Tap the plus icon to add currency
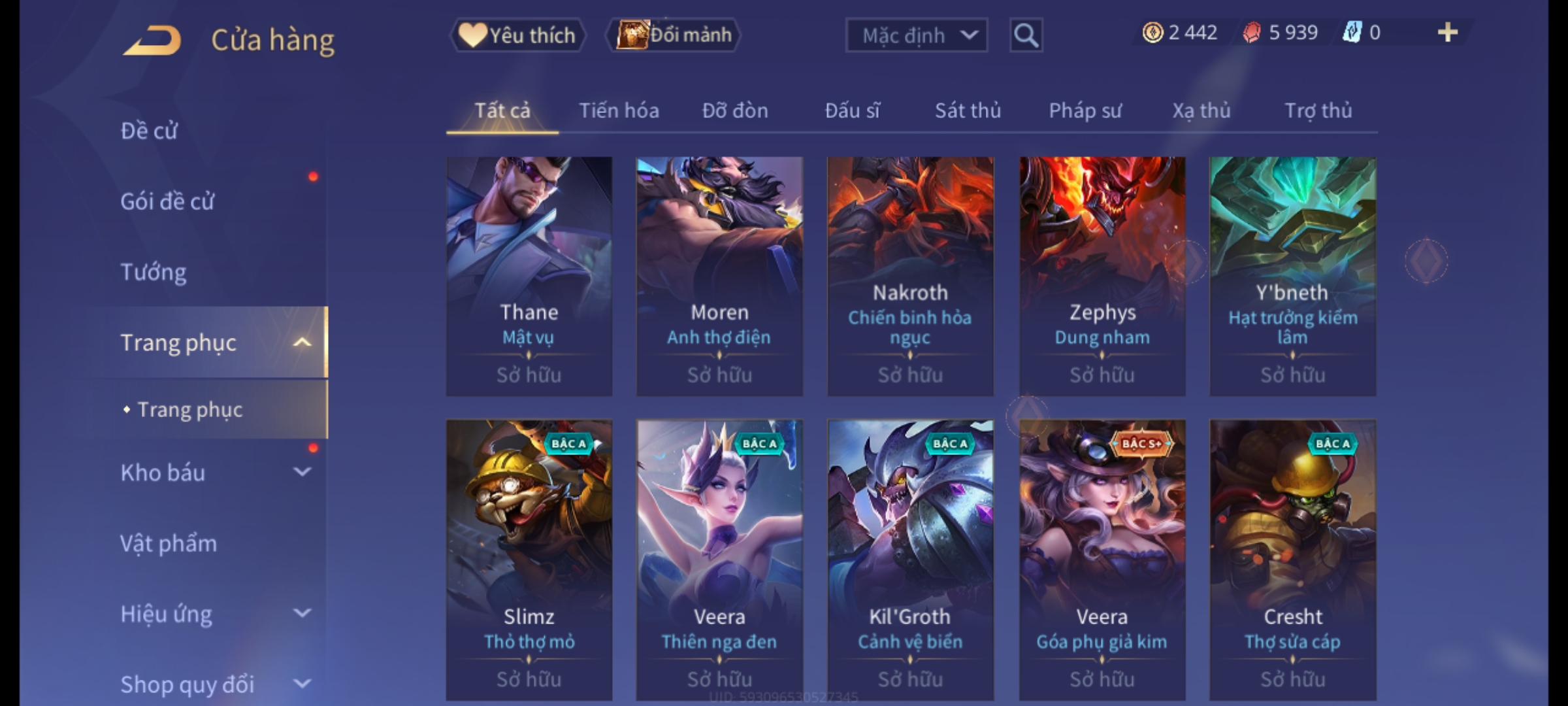Image resolution: width=1568 pixels, height=706 pixels. tap(1448, 32)
